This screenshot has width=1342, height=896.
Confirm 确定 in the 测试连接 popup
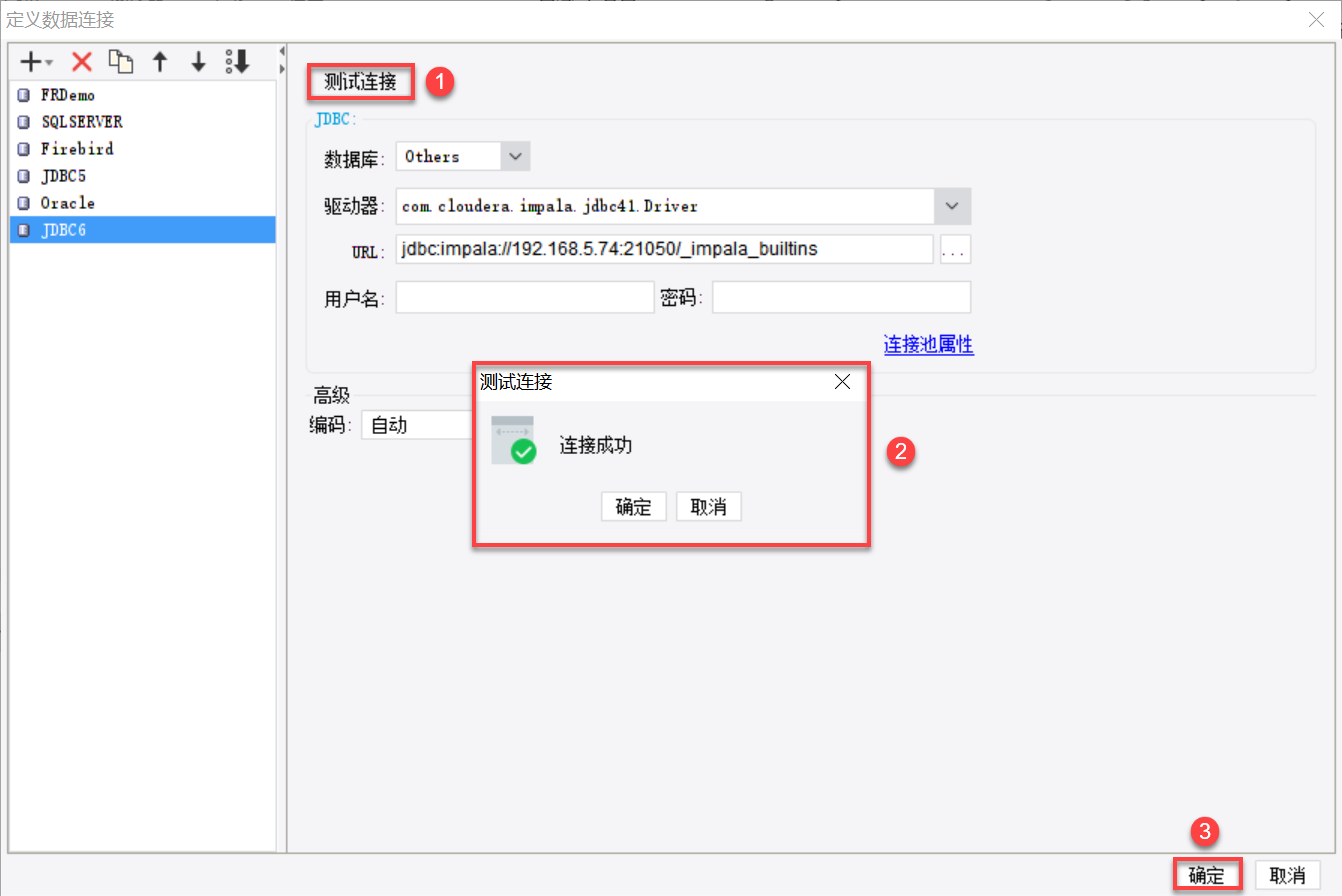pyautogui.click(x=634, y=507)
